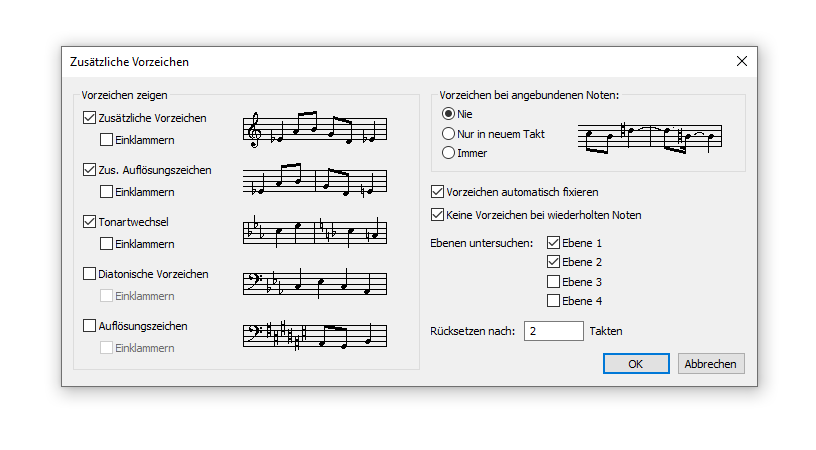Click the Abbrechen button
The height and width of the screenshot is (450, 816).
pos(711,364)
